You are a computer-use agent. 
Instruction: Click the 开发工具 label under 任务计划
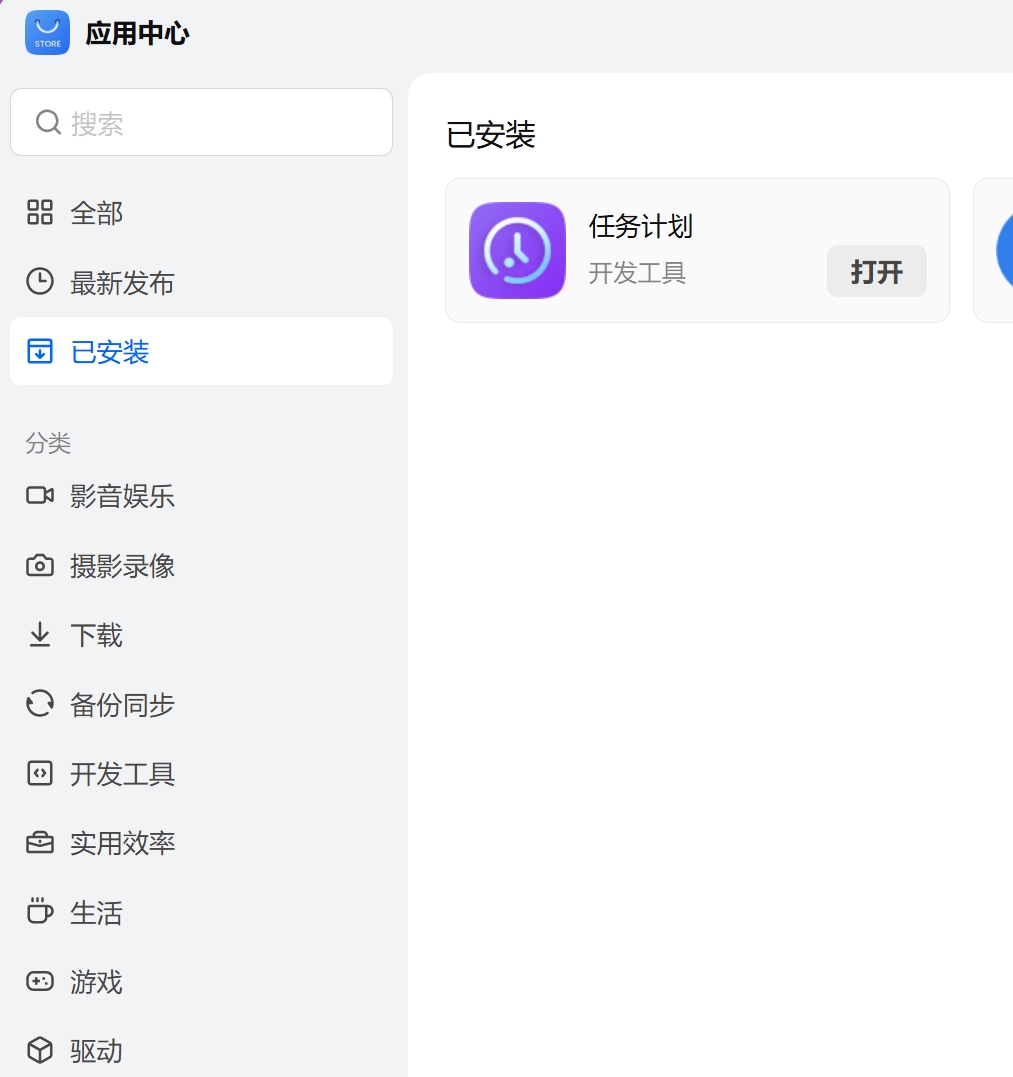[x=637, y=273]
